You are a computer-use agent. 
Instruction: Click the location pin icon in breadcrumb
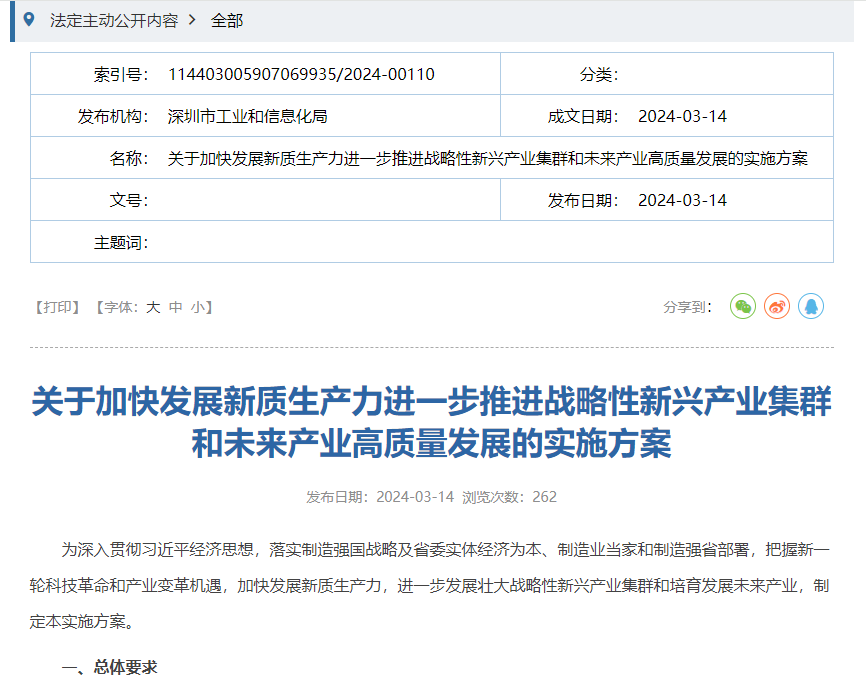pyautogui.click(x=29, y=20)
